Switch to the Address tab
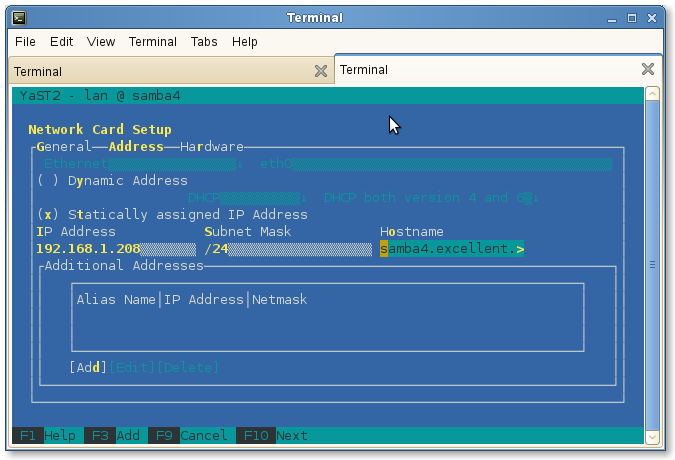This screenshot has width=675, height=460. [136, 147]
